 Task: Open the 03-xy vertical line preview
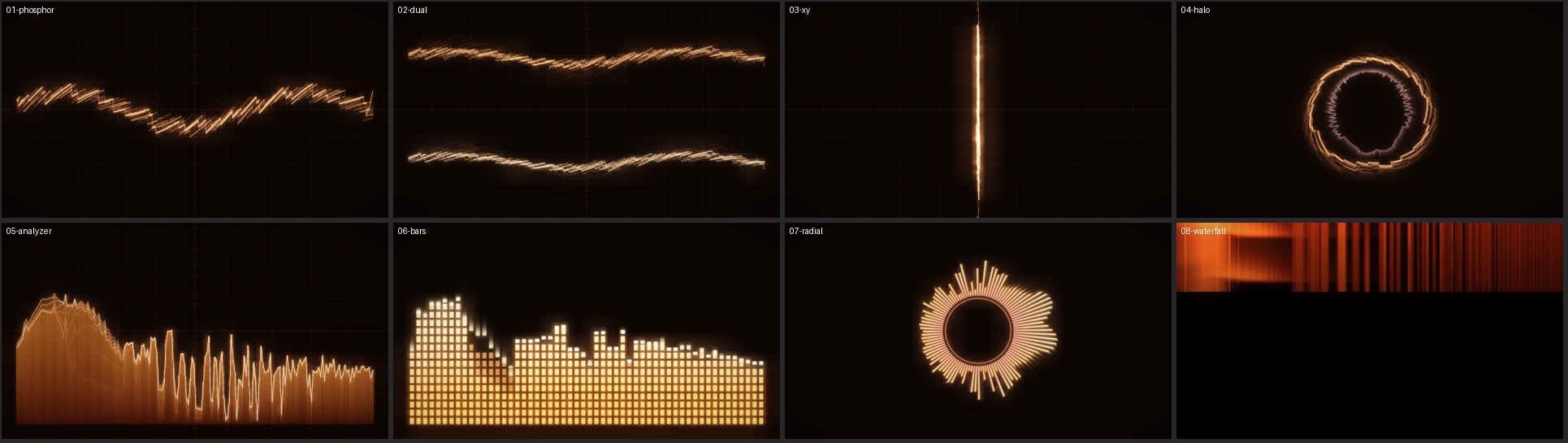(x=978, y=110)
